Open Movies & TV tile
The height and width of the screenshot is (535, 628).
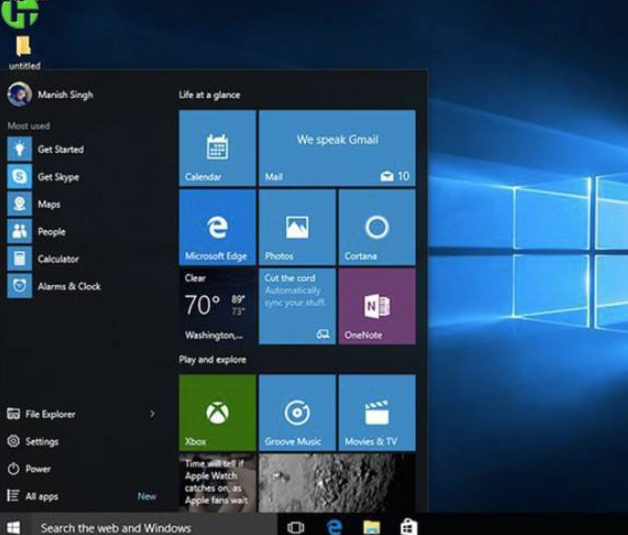tap(376, 412)
